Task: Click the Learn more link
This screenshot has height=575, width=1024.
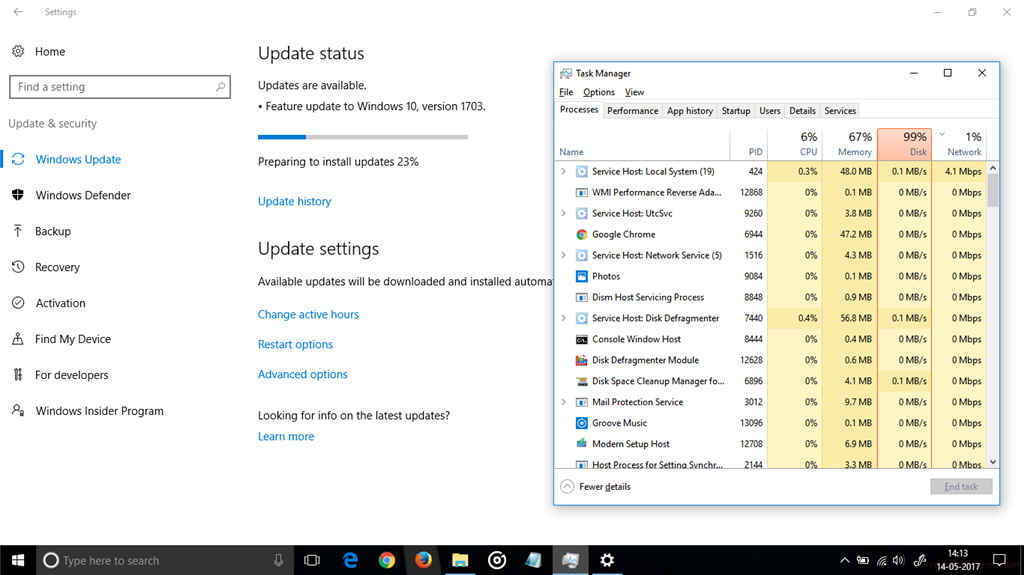Action: tap(286, 436)
